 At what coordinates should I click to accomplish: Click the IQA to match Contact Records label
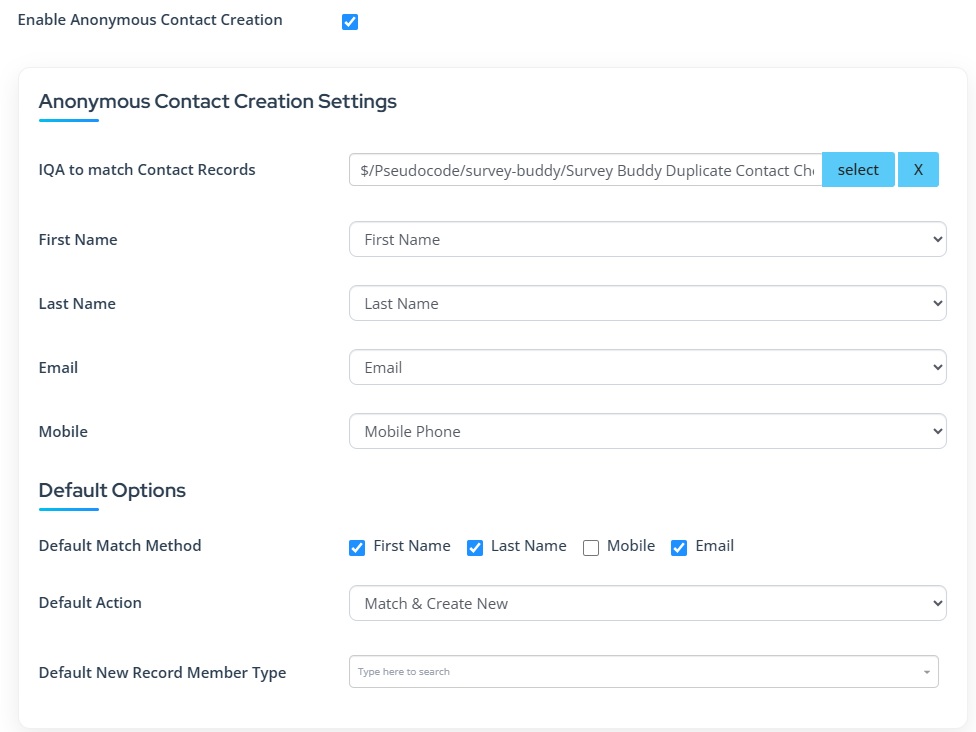[x=147, y=169]
